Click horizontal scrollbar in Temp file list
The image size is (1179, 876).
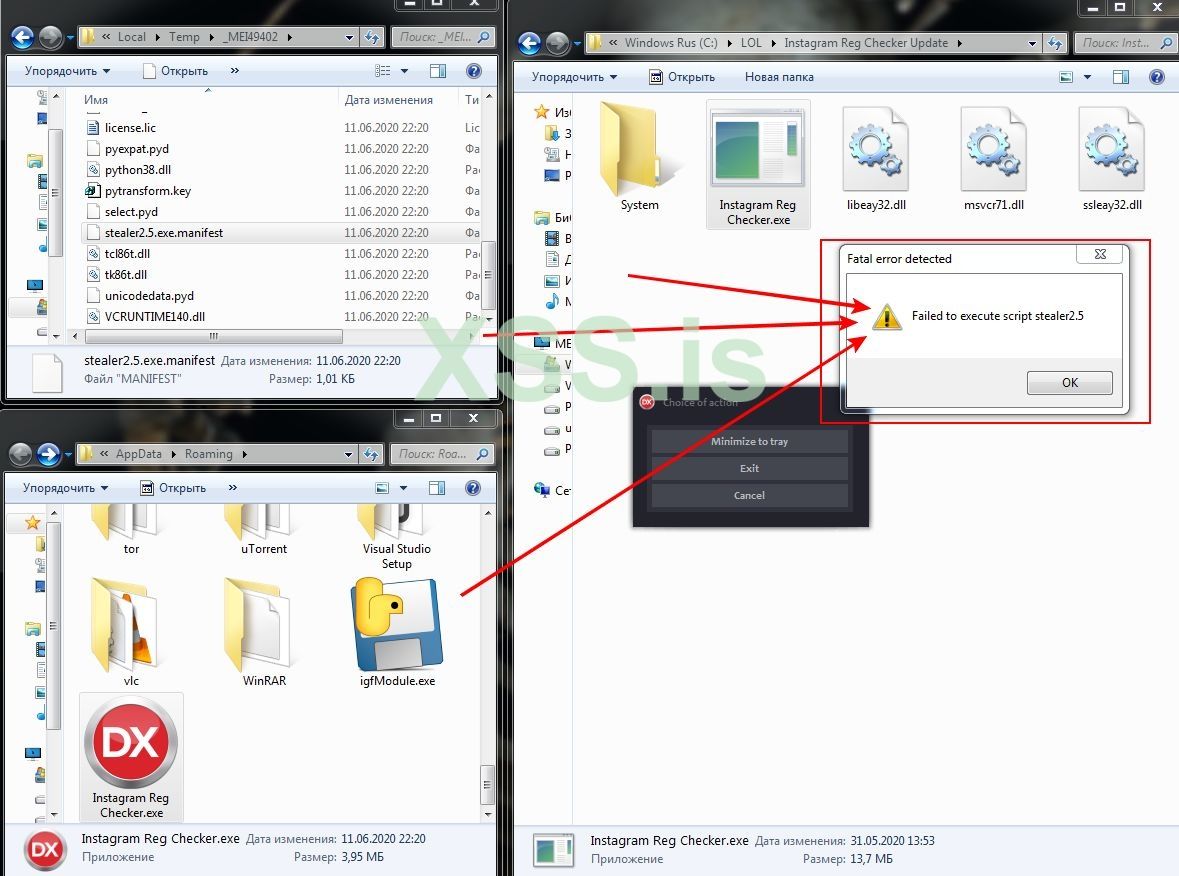tap(214, 336)
